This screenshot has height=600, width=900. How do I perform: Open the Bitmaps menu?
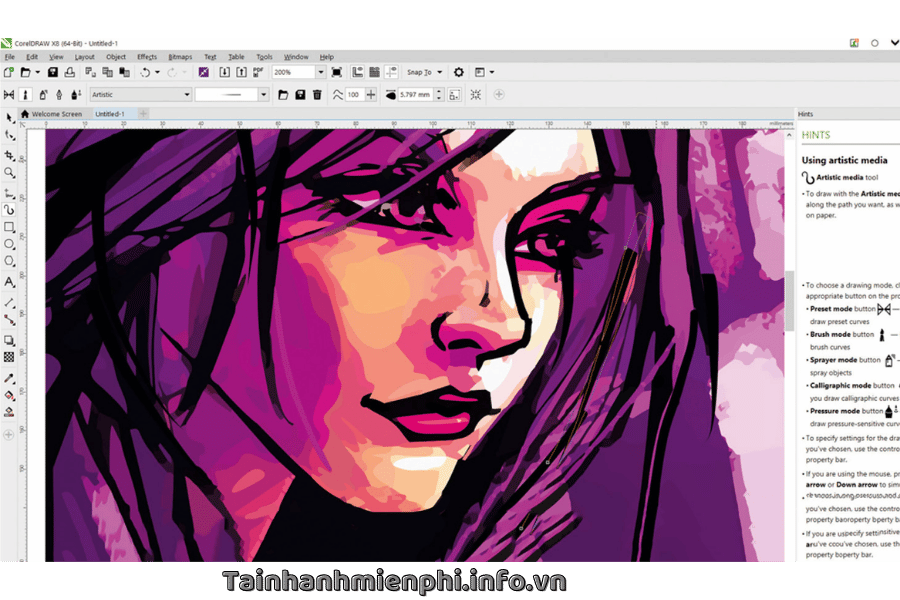[180, 57]
